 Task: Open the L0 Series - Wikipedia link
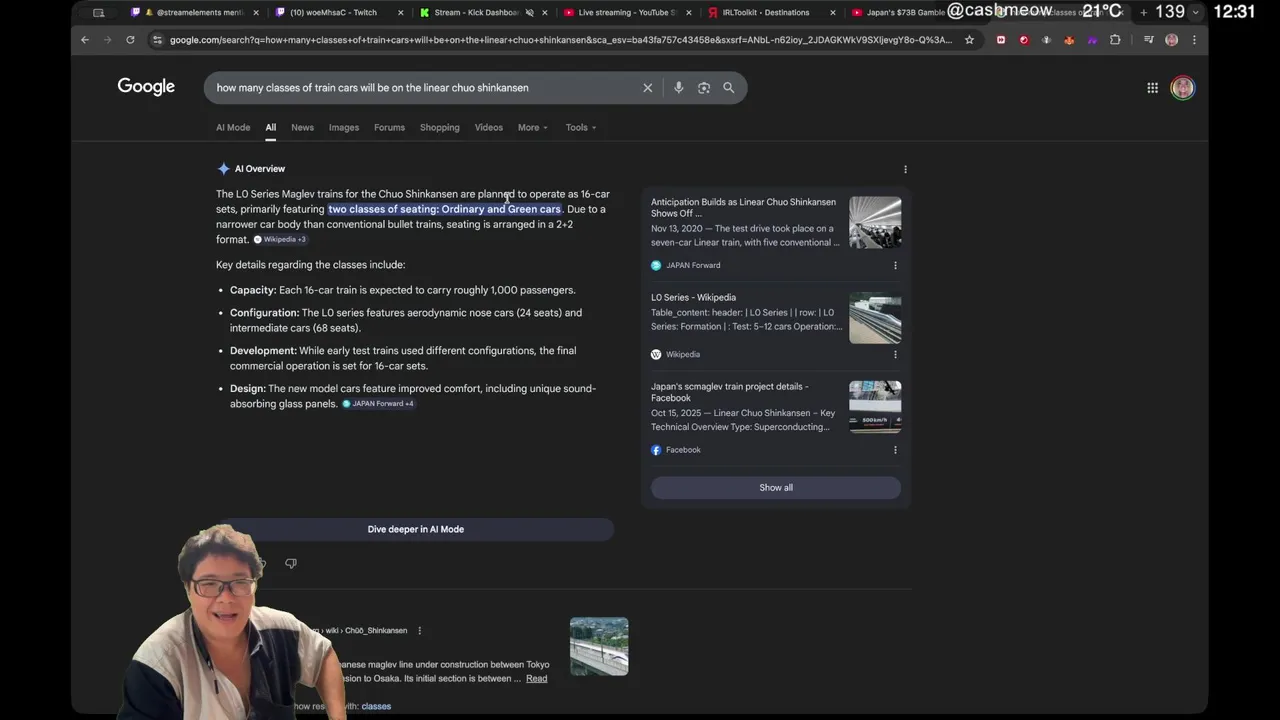click(693, 297)
